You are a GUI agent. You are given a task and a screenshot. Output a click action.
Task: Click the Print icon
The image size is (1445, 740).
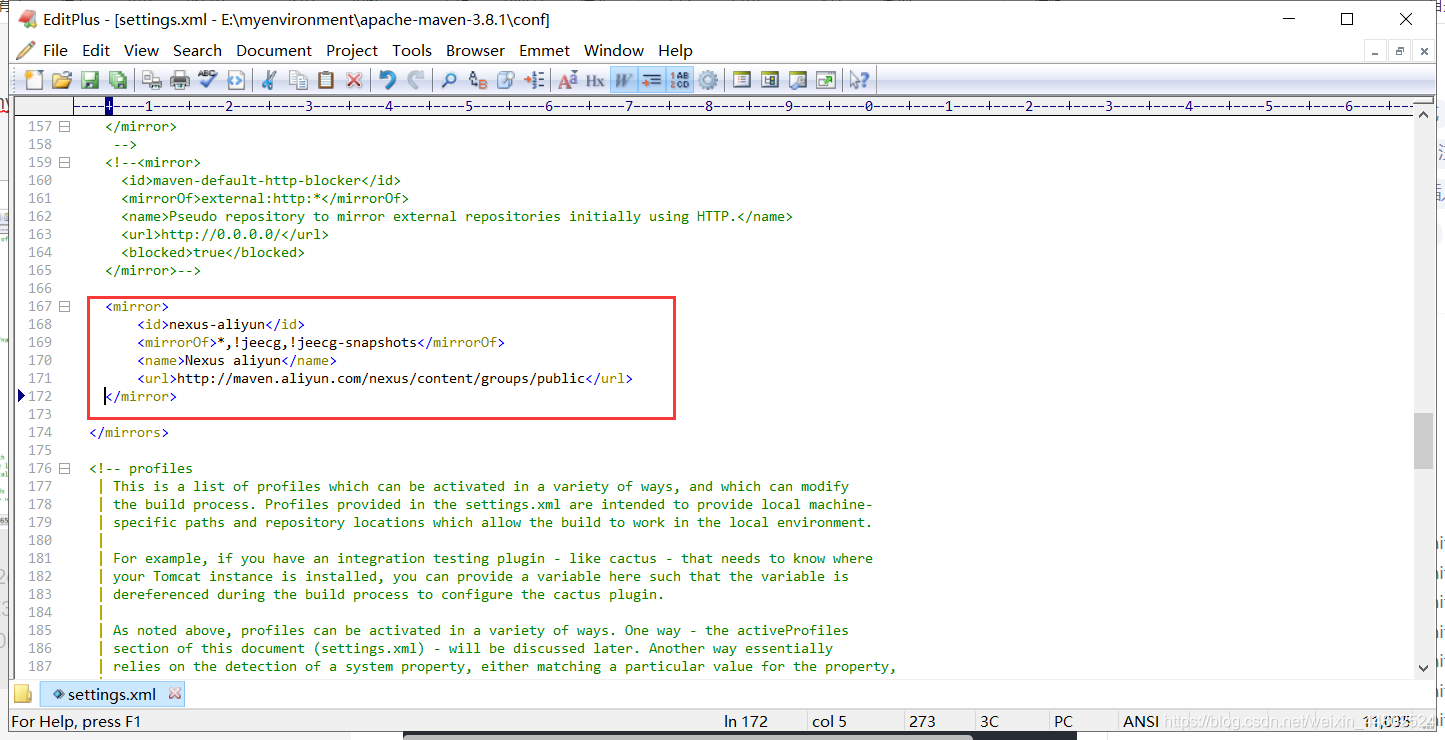pos(180,80)
